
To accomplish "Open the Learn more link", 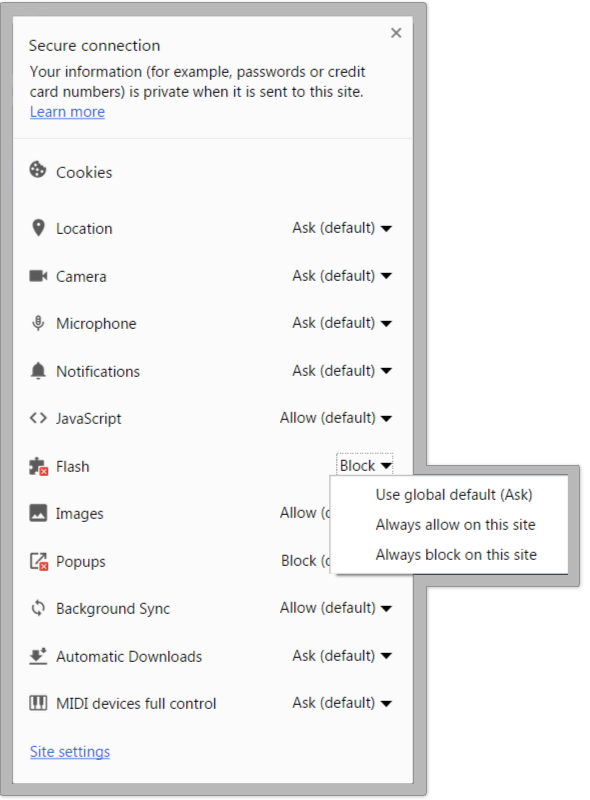I will 66,111.
